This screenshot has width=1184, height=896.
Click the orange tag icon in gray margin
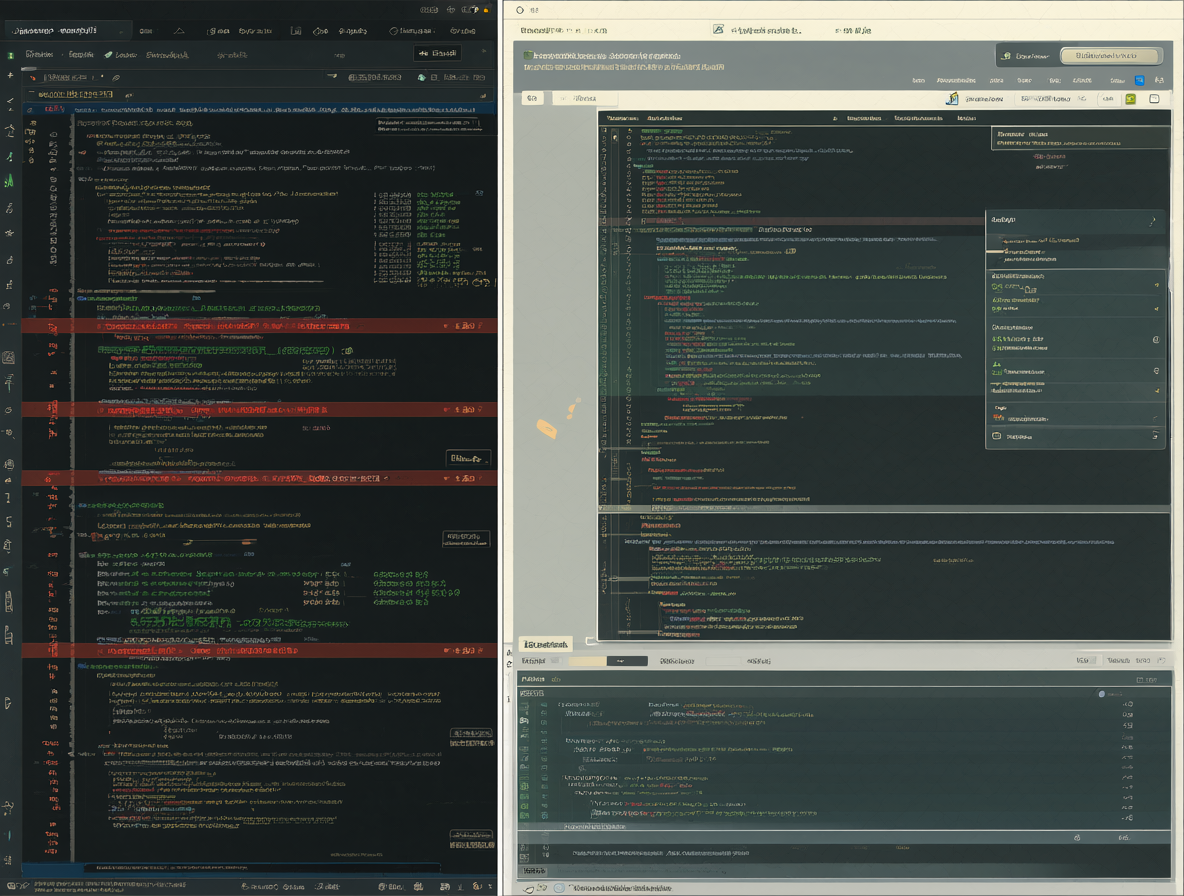[547, 430]
